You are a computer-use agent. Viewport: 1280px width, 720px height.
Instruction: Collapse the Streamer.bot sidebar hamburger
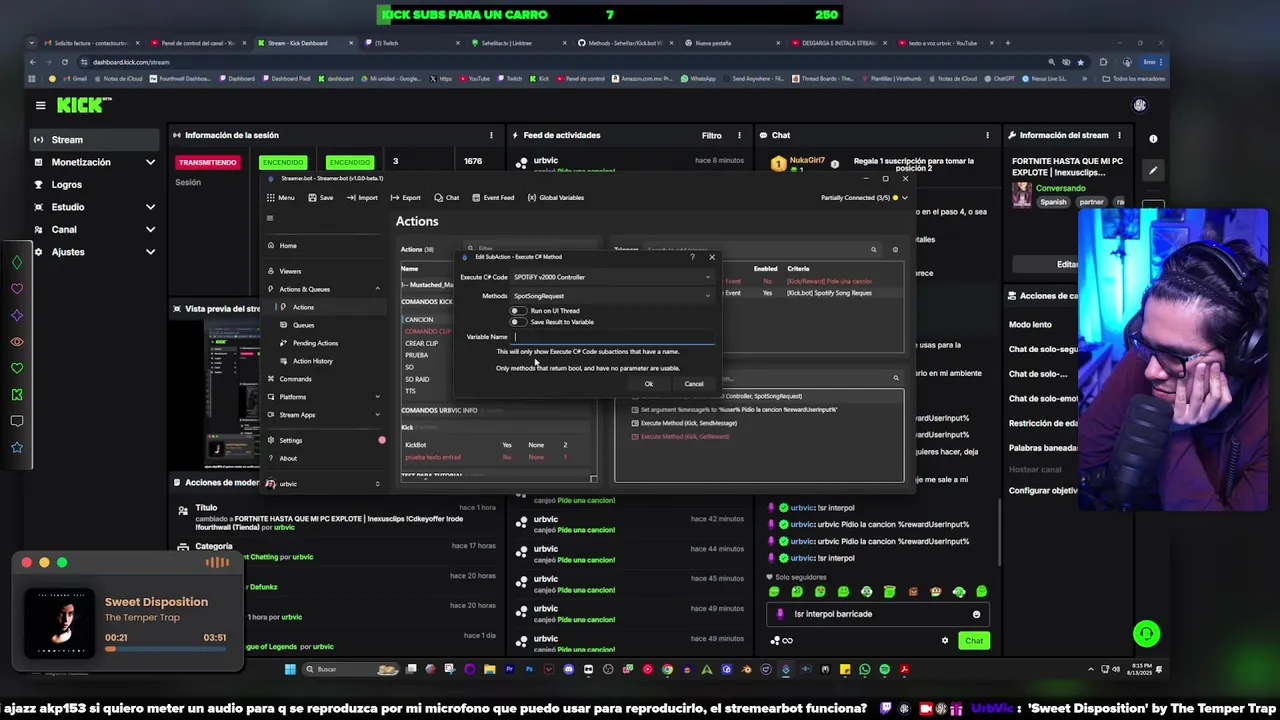pyautogui.click(x=269, y=219)
